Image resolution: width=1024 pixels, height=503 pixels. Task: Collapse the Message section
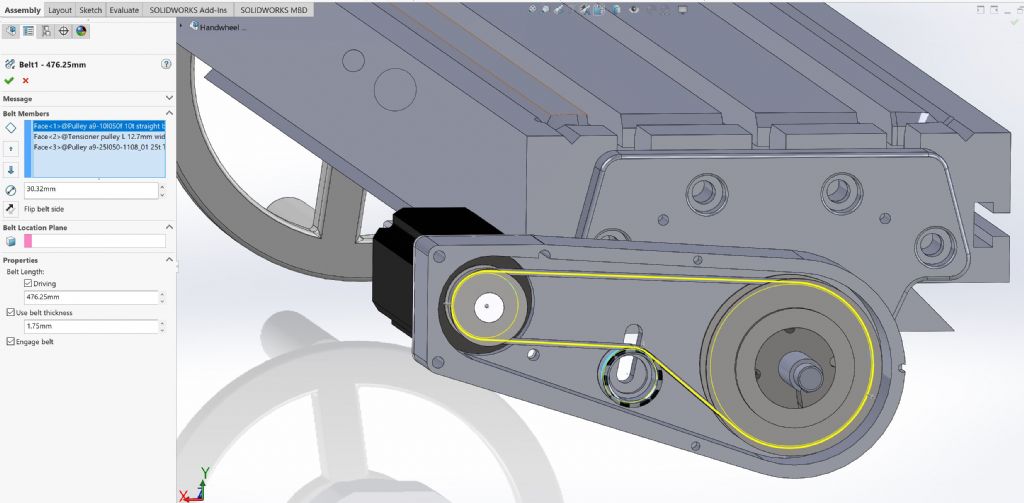[x=169, y=98]
